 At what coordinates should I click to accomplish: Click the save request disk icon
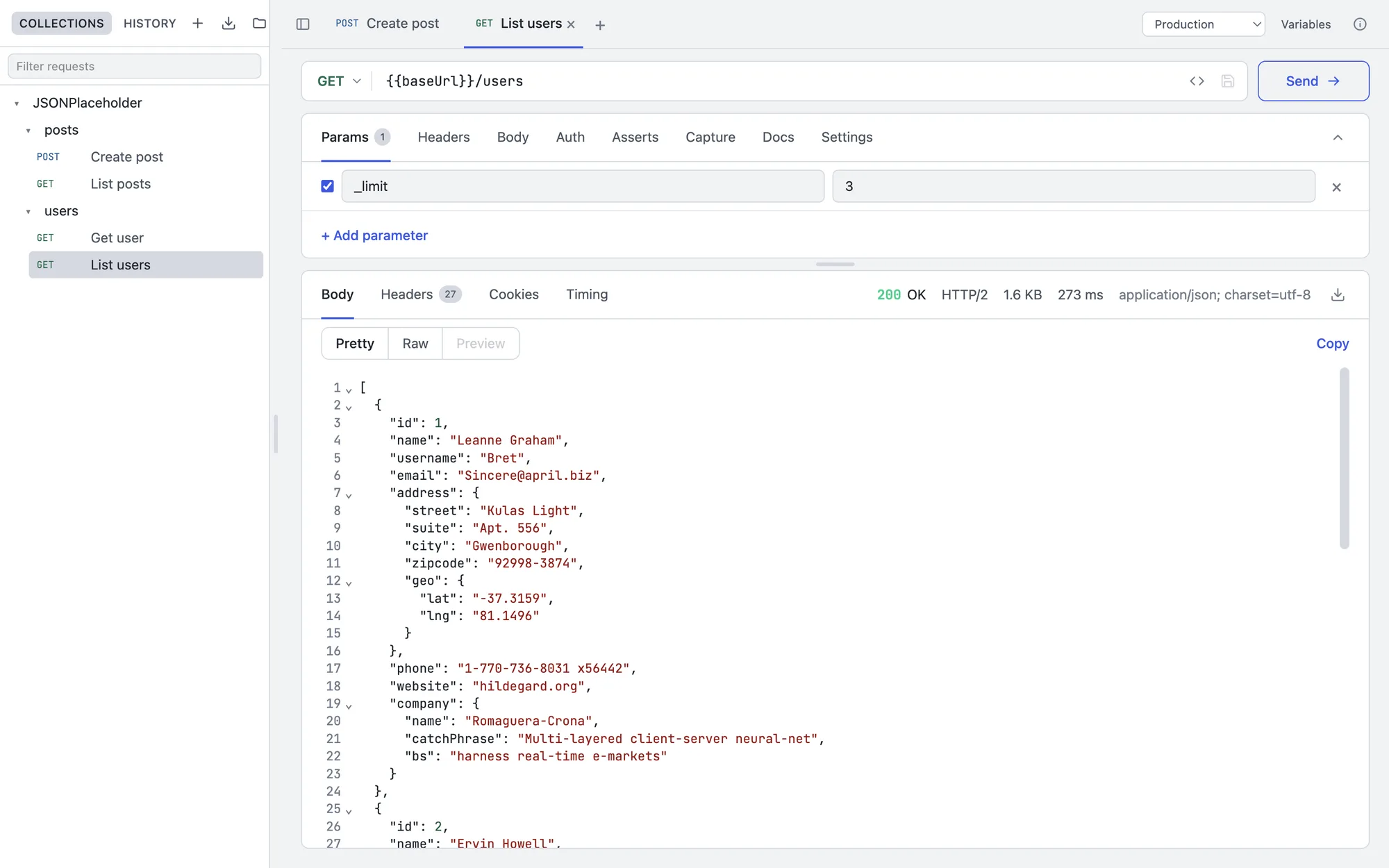(x=1228, y=81)
